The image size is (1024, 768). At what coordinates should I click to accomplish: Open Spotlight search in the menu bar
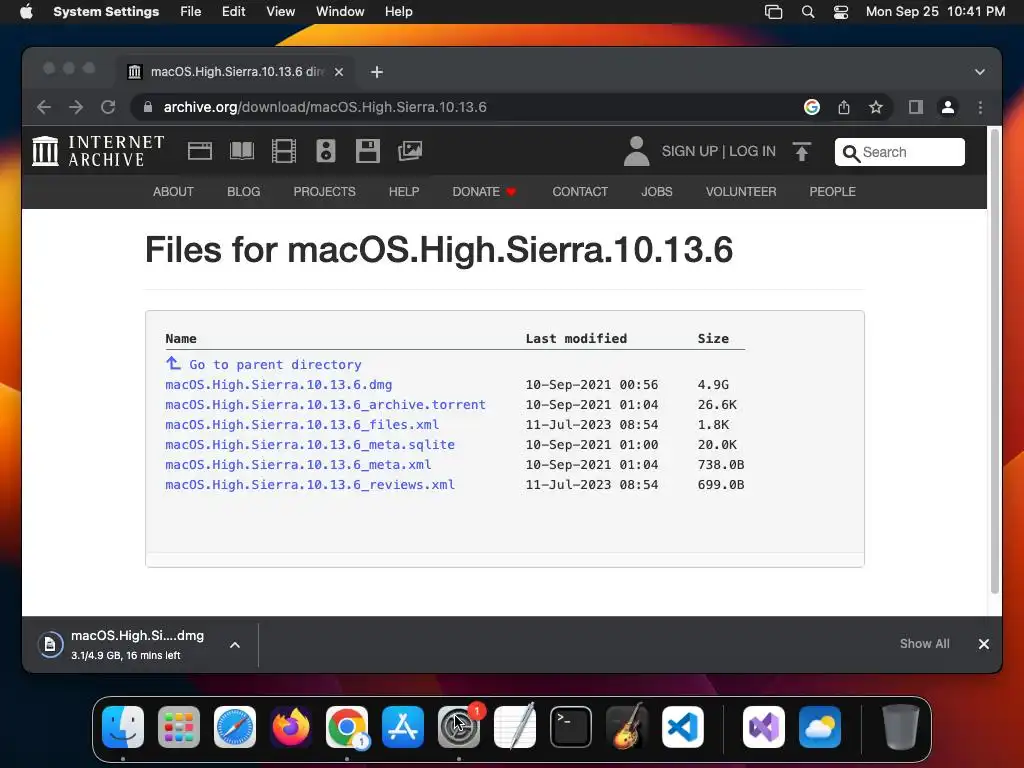tap(808, 12)
